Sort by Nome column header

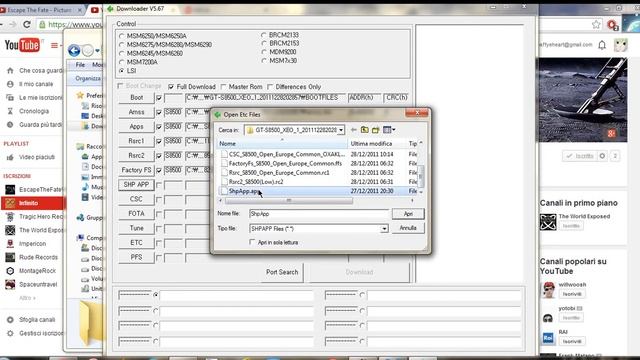(282, 144)
